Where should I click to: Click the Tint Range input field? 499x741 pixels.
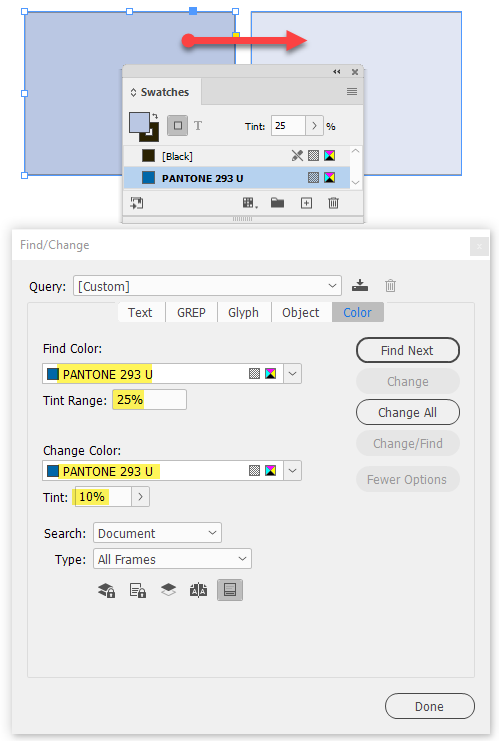pos(149,400)
